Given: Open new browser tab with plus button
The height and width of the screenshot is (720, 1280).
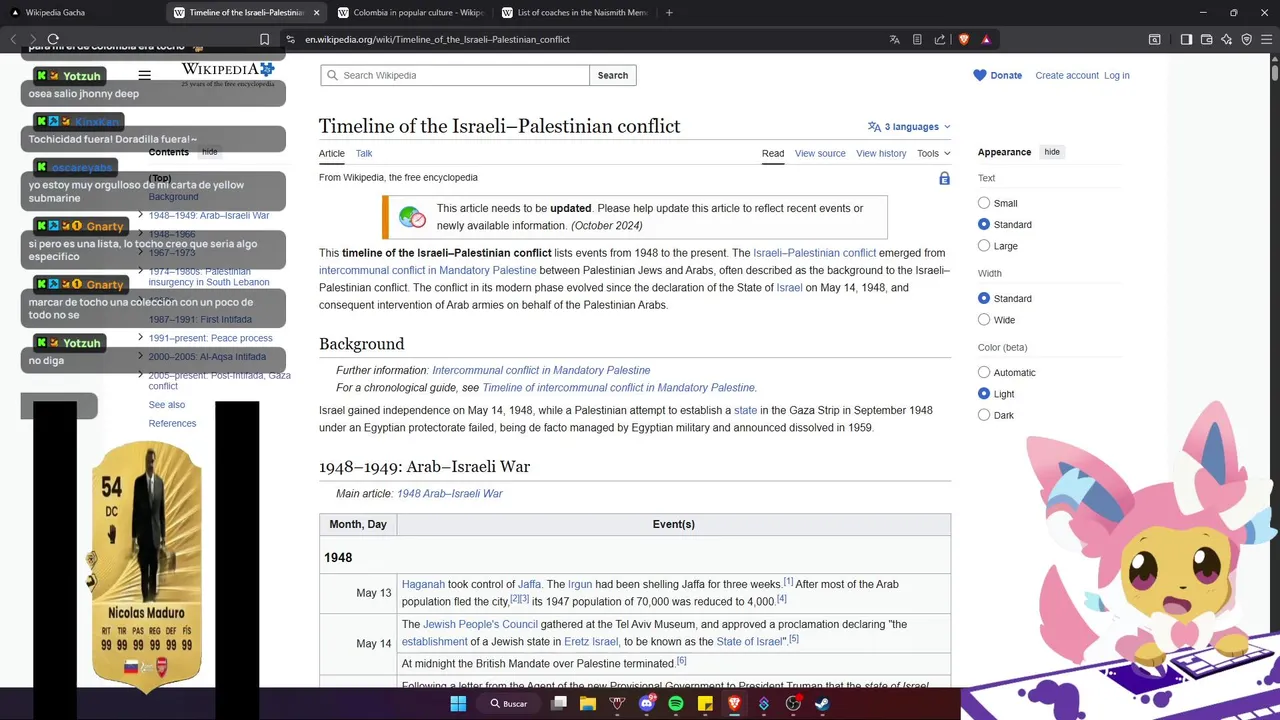Looking at the screenshot, I should tap(669, 13).
